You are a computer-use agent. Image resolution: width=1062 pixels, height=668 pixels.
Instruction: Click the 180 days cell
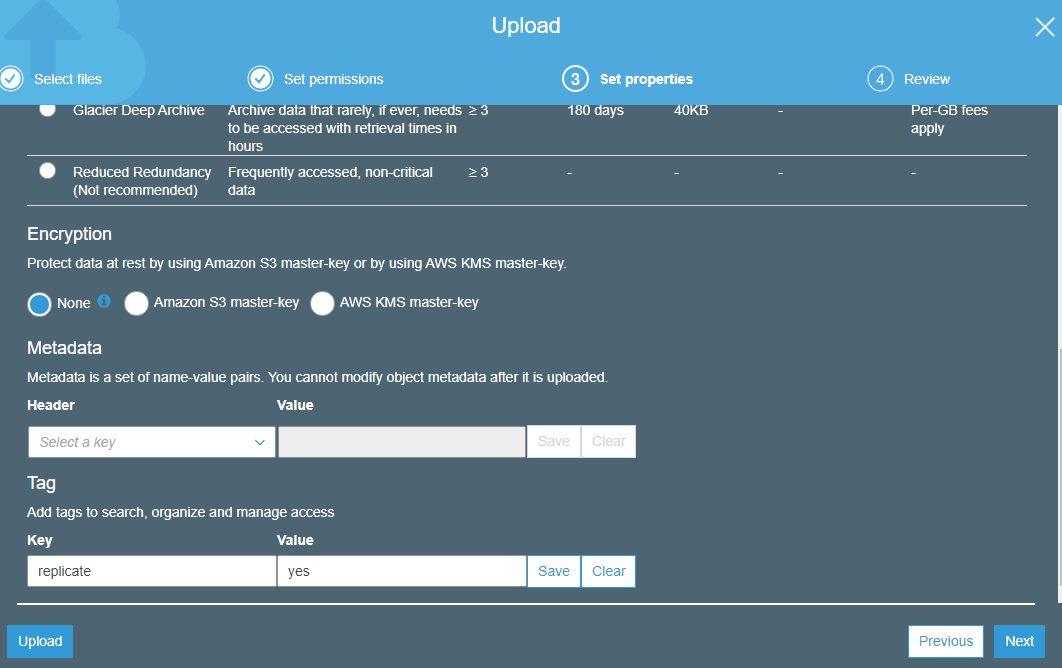coord(595,110)
